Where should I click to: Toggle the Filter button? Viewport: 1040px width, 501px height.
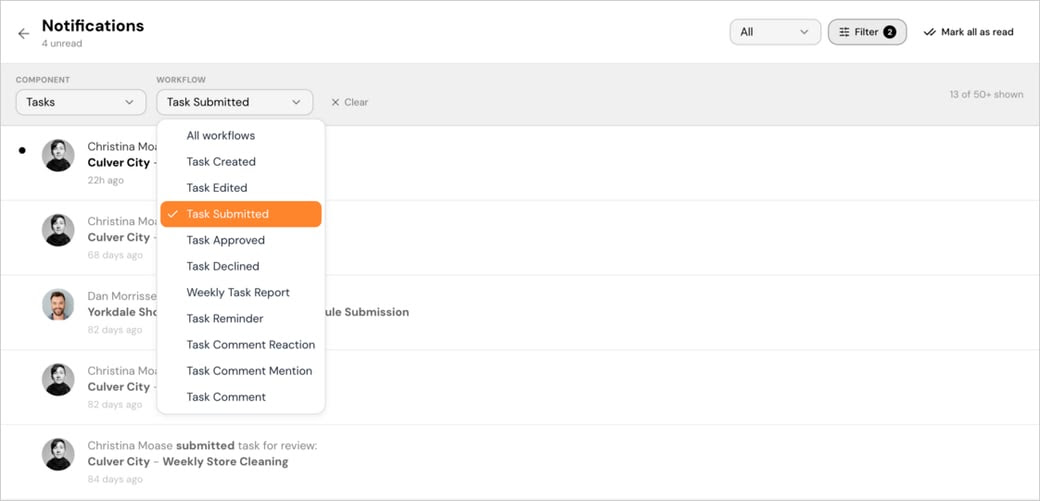click(x=867, y=32)
